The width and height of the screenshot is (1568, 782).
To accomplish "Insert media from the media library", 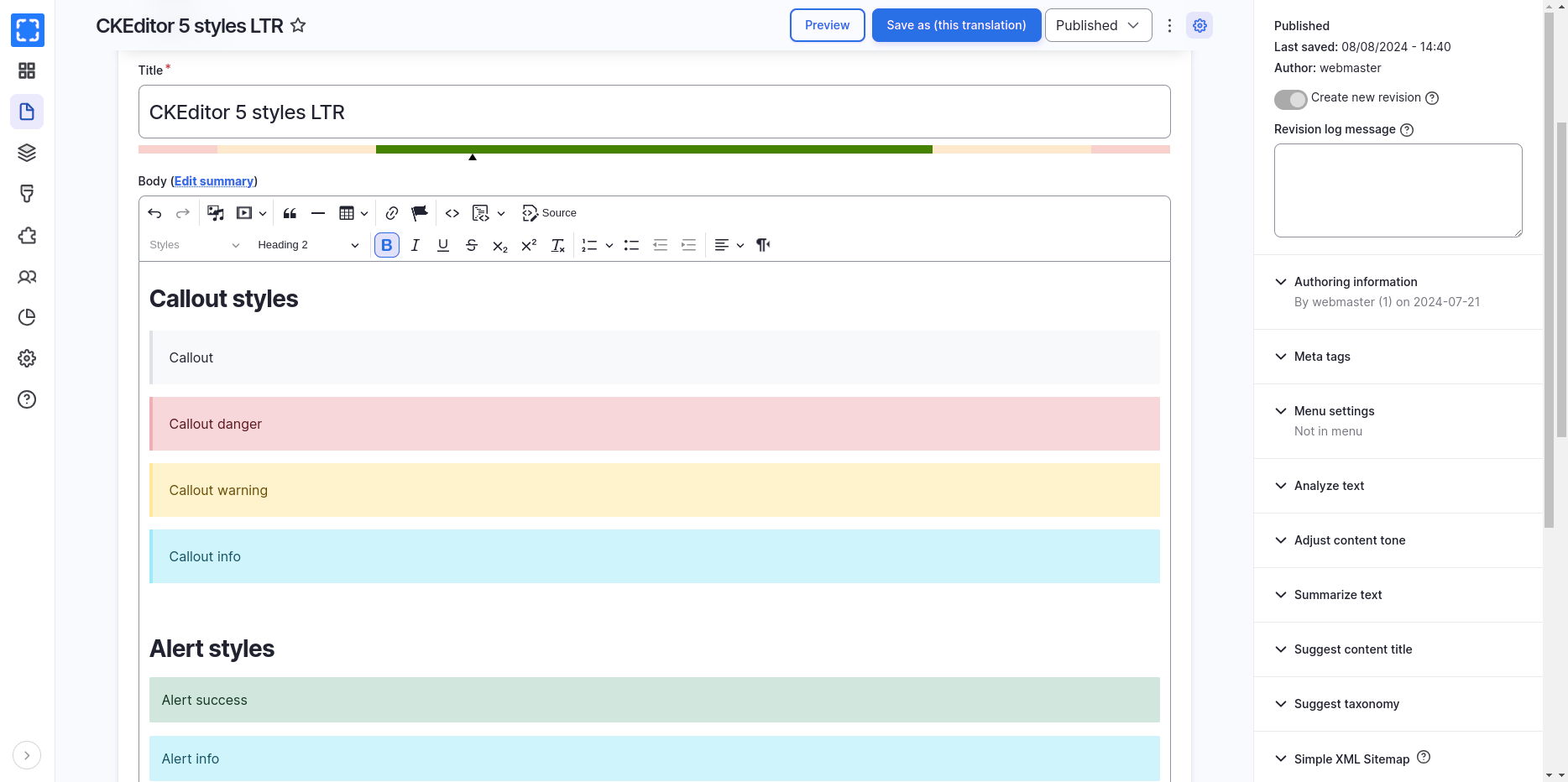I will point(216,213).
